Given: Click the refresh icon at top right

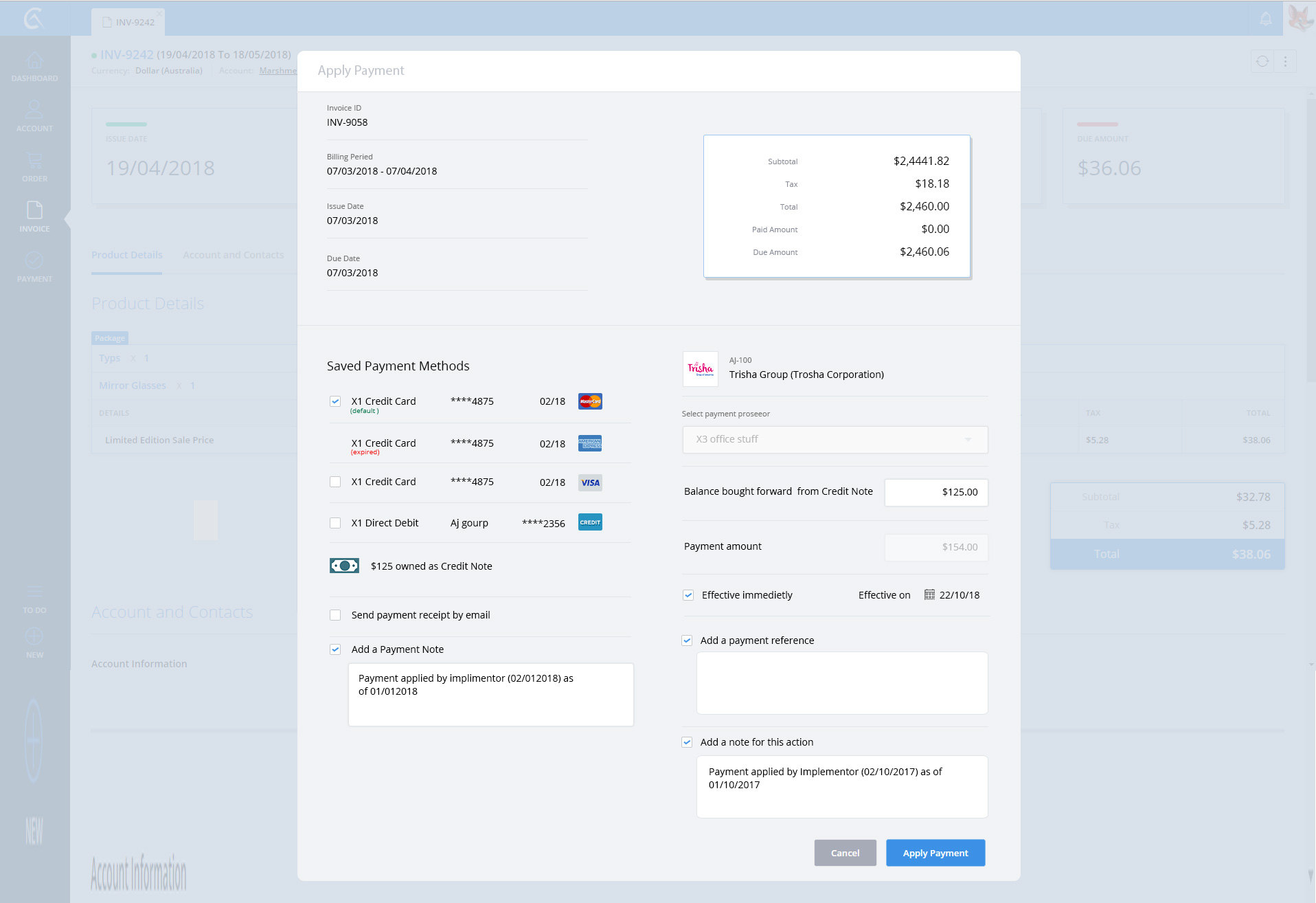Looking at the screenshot, I should (1262, 62).
